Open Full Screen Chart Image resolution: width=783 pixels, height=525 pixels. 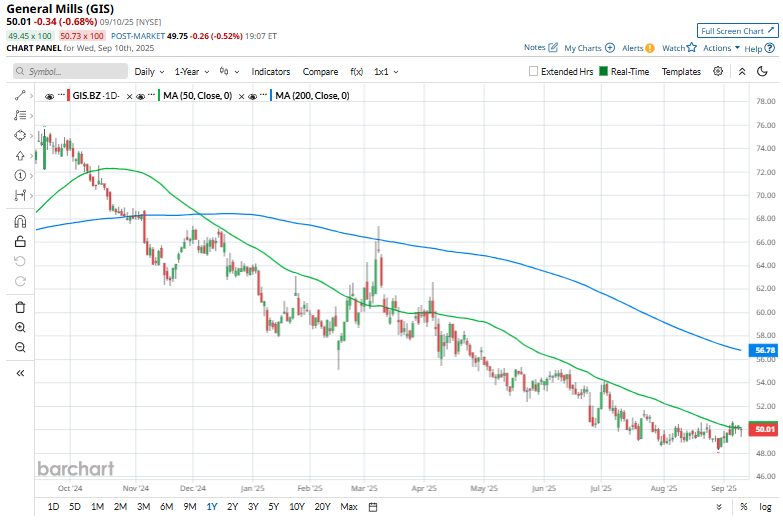point(738,31)
